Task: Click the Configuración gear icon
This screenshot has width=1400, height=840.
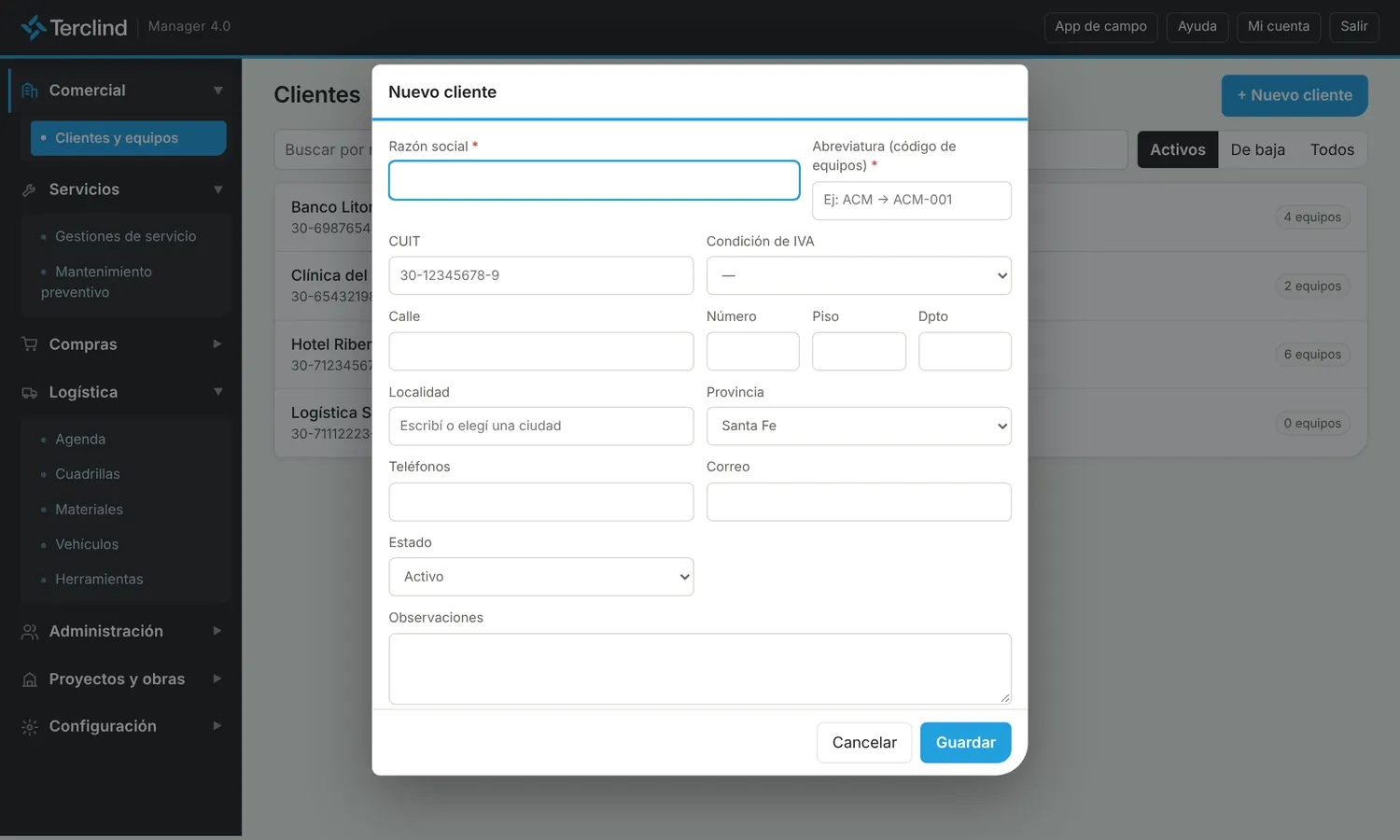Action: click(x=30, y=727)
